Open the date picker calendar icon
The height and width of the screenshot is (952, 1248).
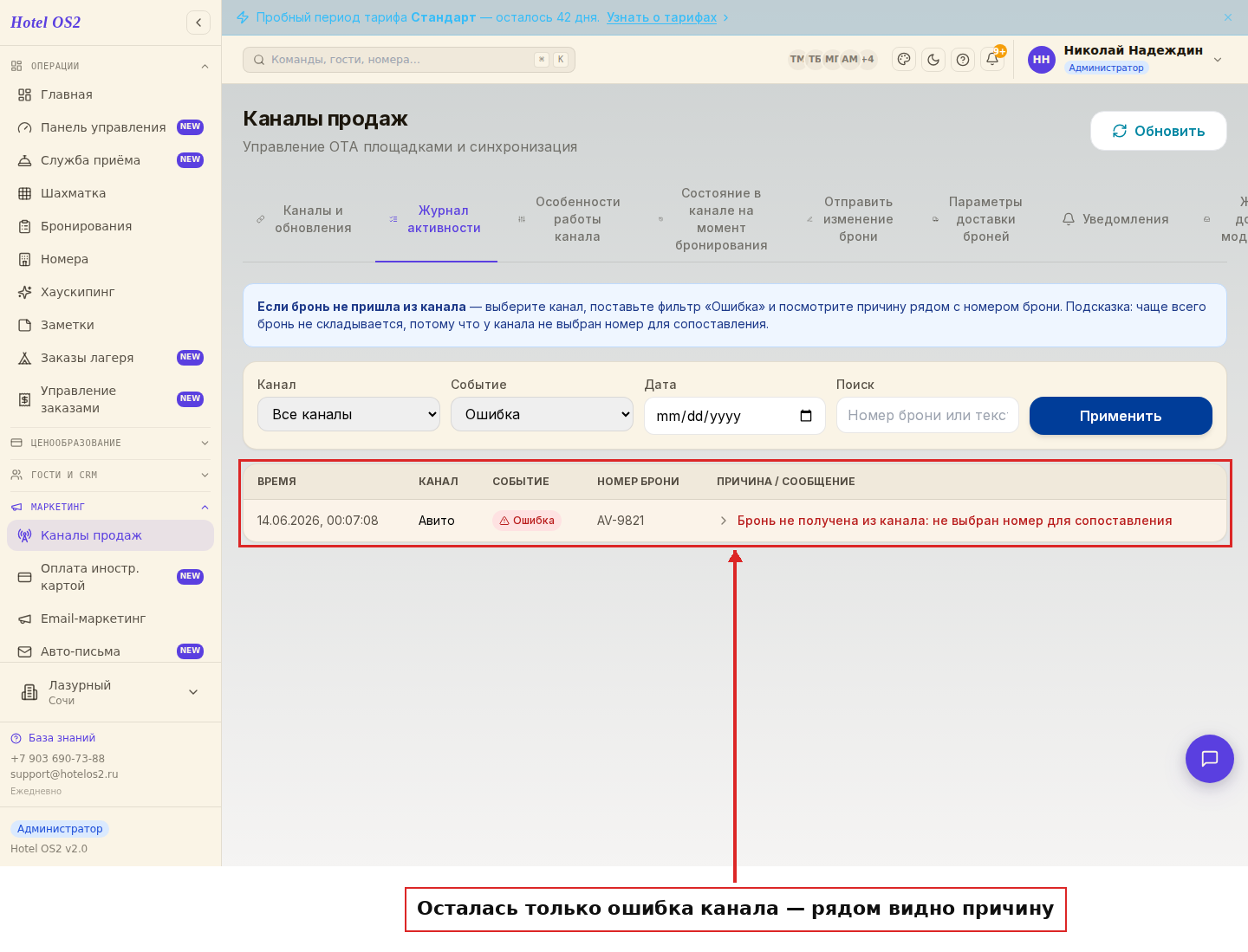pos(806,416)
